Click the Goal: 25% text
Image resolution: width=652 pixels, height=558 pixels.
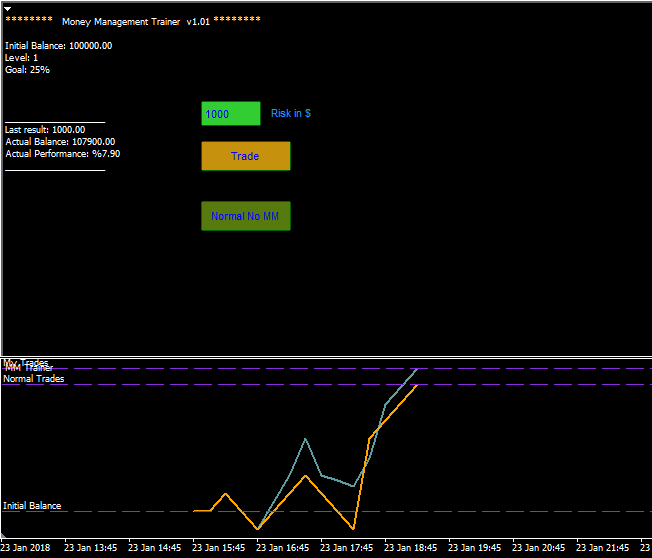27,70
